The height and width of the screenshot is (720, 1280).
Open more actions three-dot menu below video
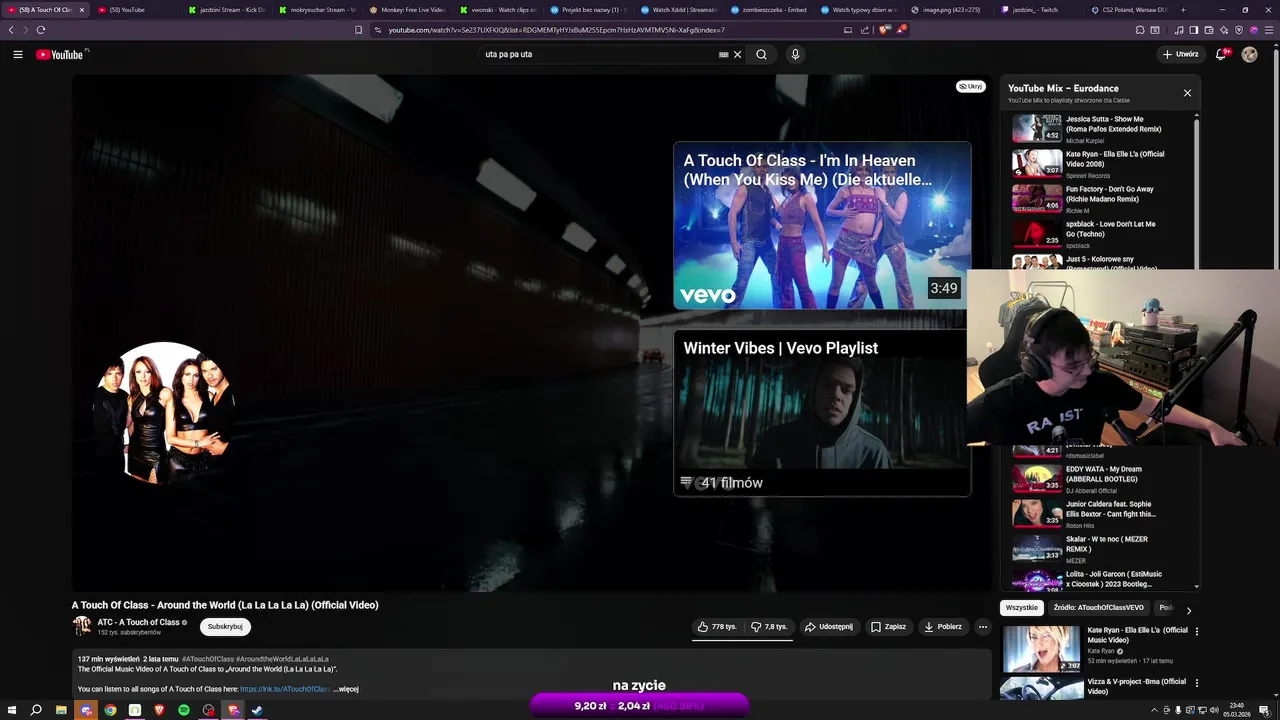pos(983,627)
